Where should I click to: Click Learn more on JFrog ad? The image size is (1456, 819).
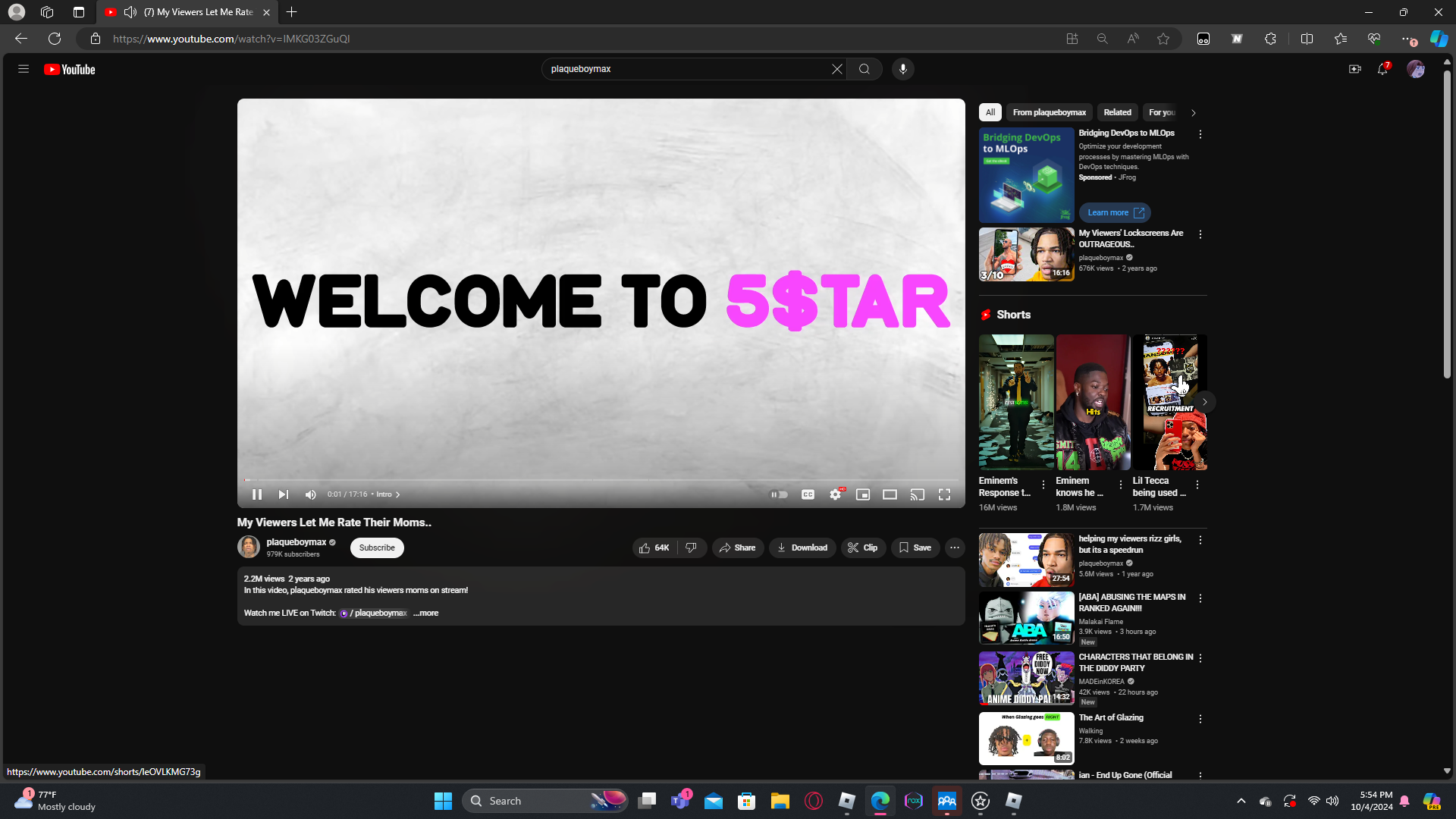pos(1115,213)
